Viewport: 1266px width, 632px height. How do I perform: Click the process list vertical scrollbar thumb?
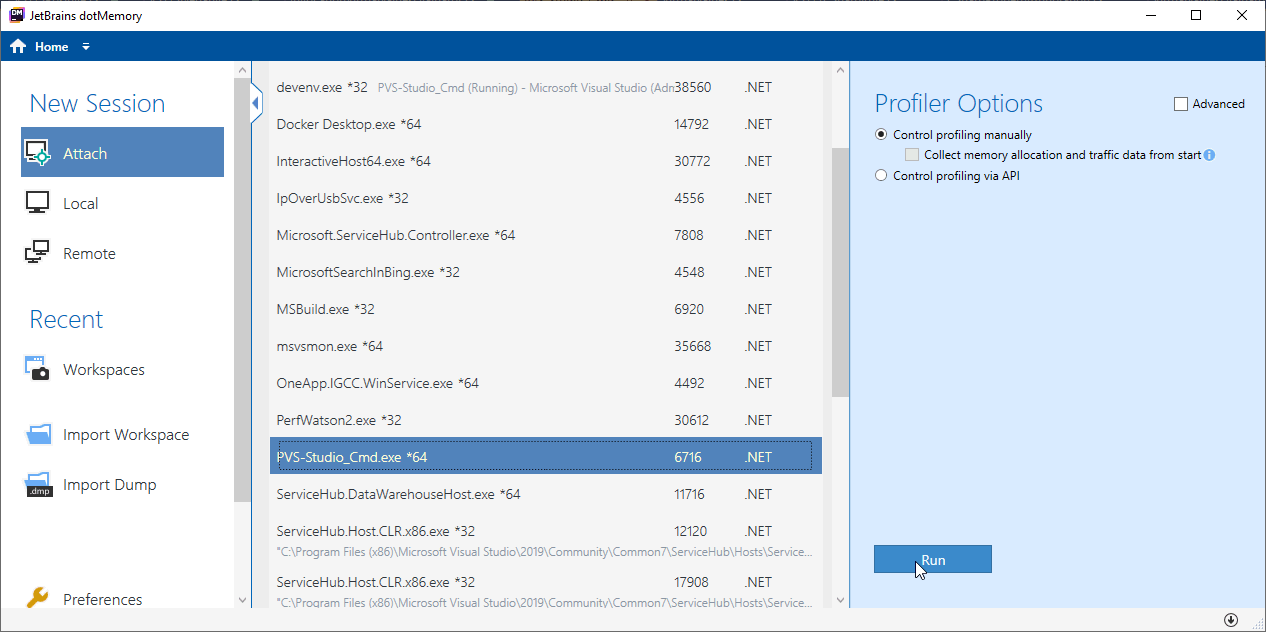(x=840, y=272)
